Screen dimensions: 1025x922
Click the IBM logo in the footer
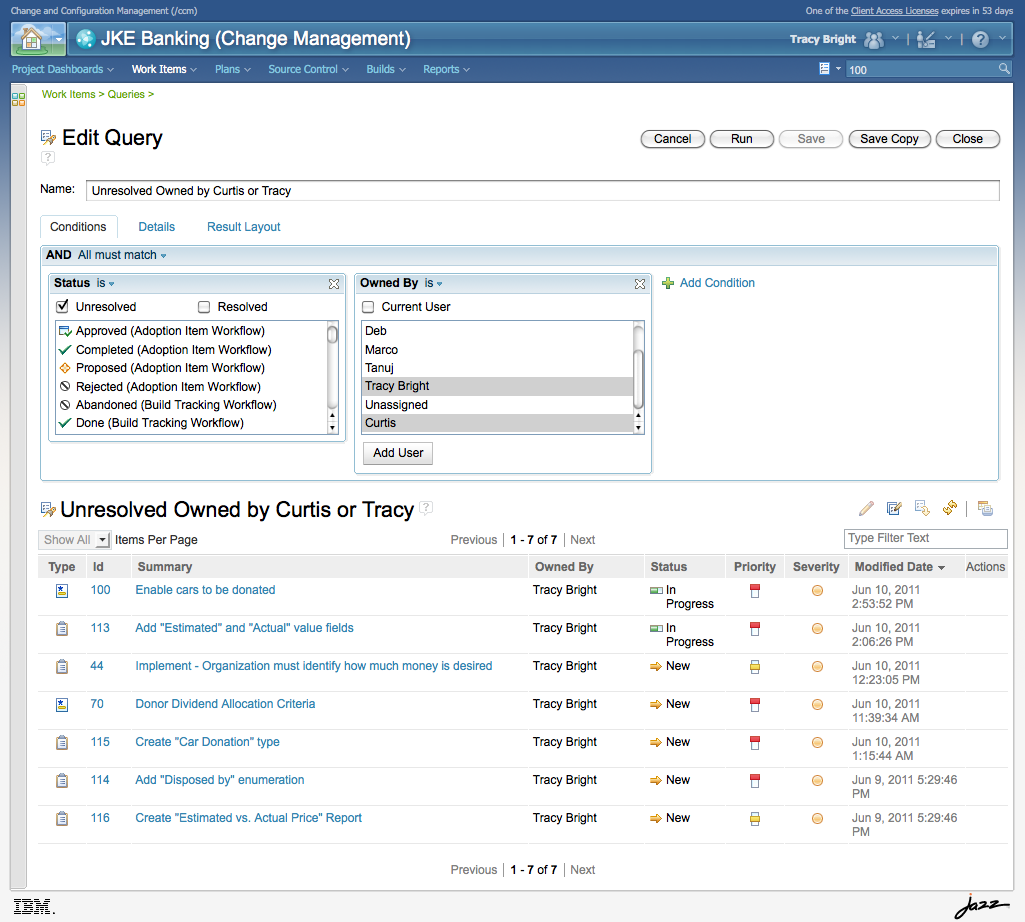point(34,906)
